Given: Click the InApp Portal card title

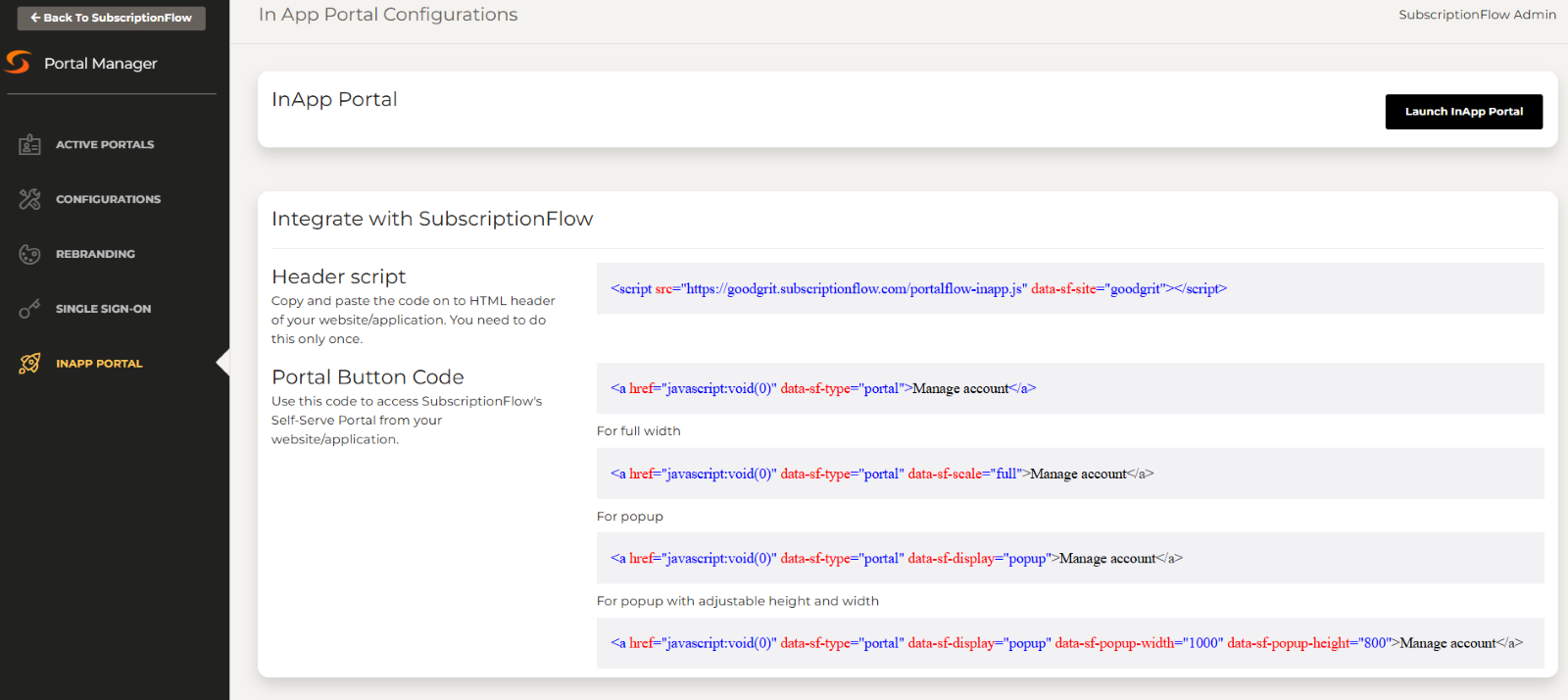Looking at the screenshot, I should pos(334,99).
